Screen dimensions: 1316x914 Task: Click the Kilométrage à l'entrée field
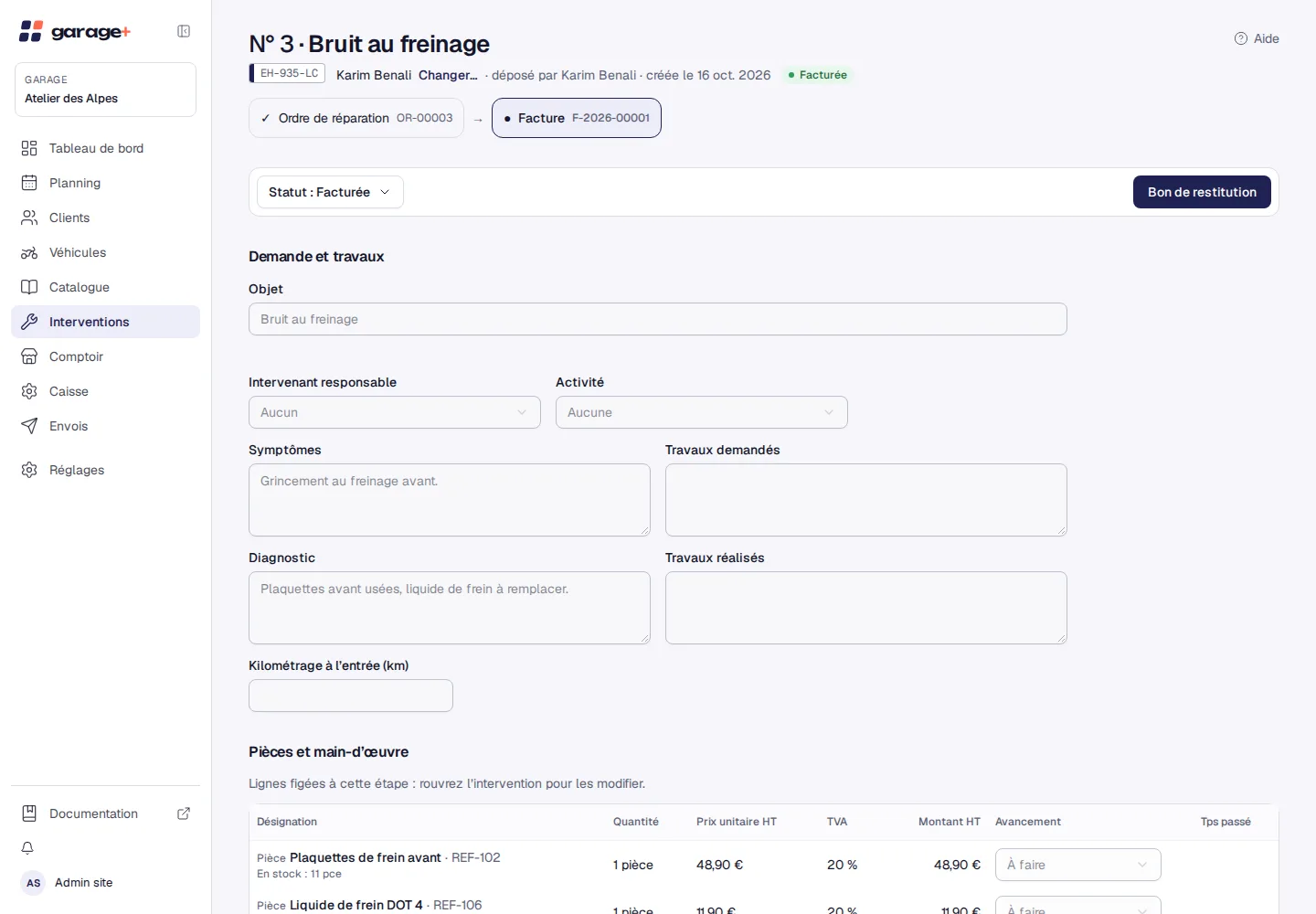click(x=351, y=696)
